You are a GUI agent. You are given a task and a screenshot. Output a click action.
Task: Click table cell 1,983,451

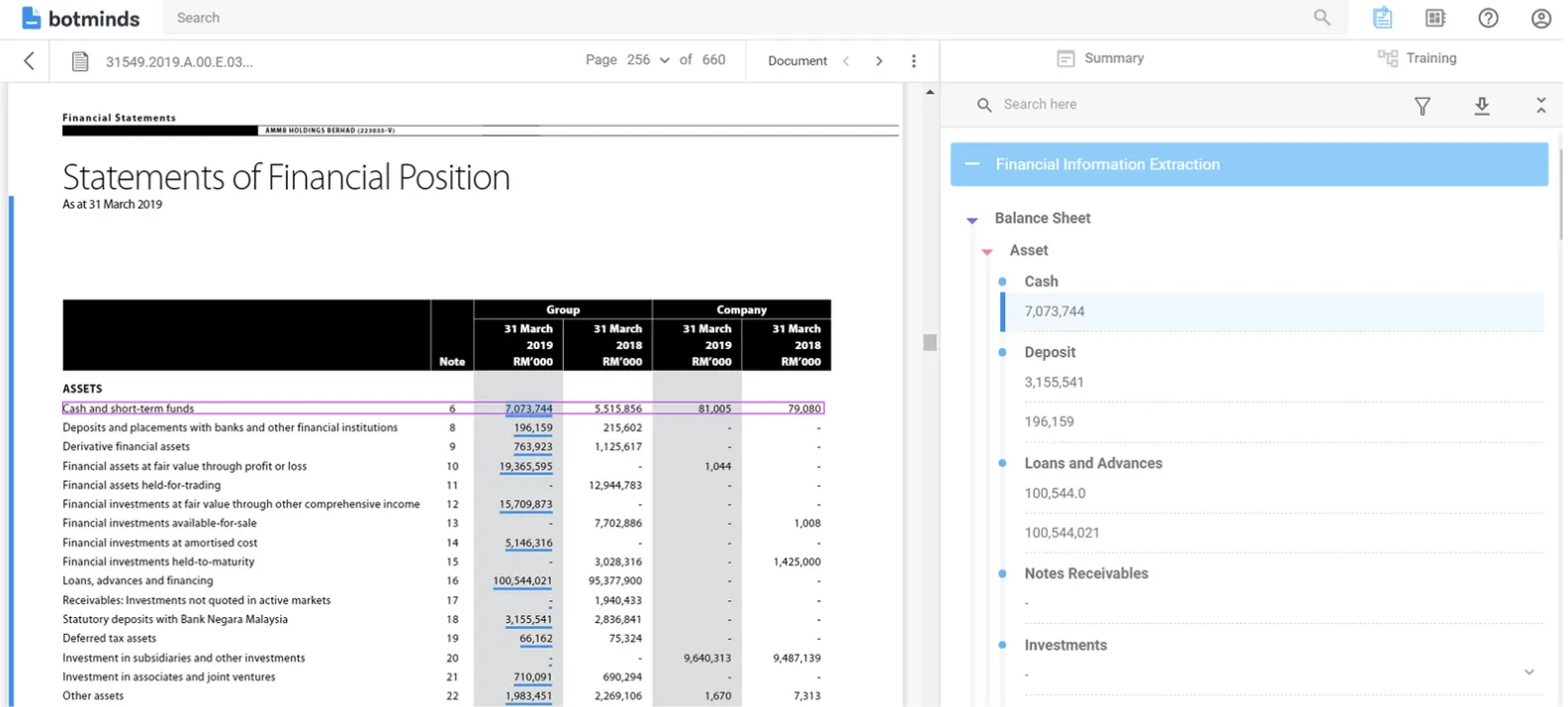(x=528, y=696)
